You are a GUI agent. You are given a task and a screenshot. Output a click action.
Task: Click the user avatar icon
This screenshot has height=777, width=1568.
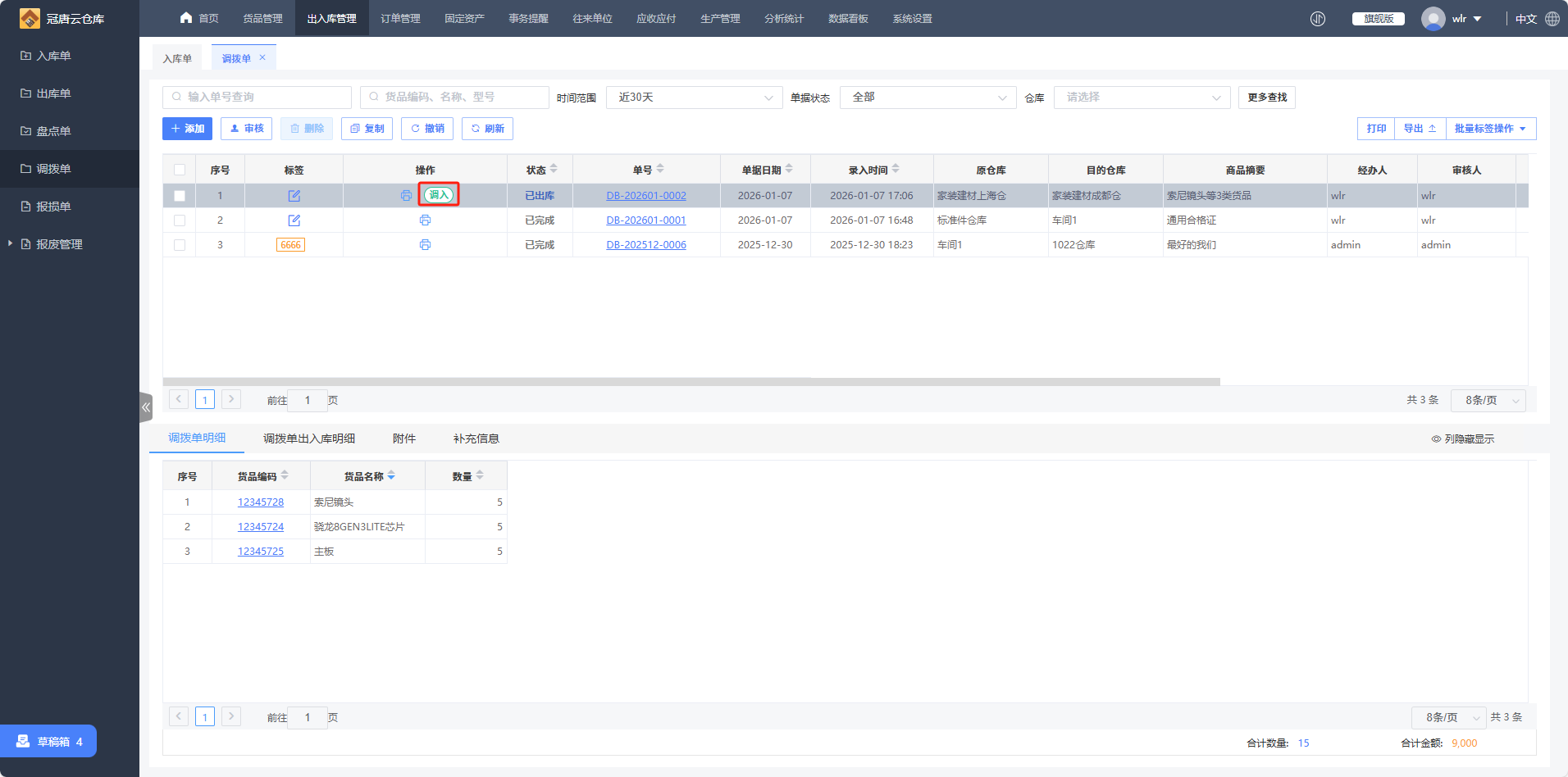(x=1433, y=19)
